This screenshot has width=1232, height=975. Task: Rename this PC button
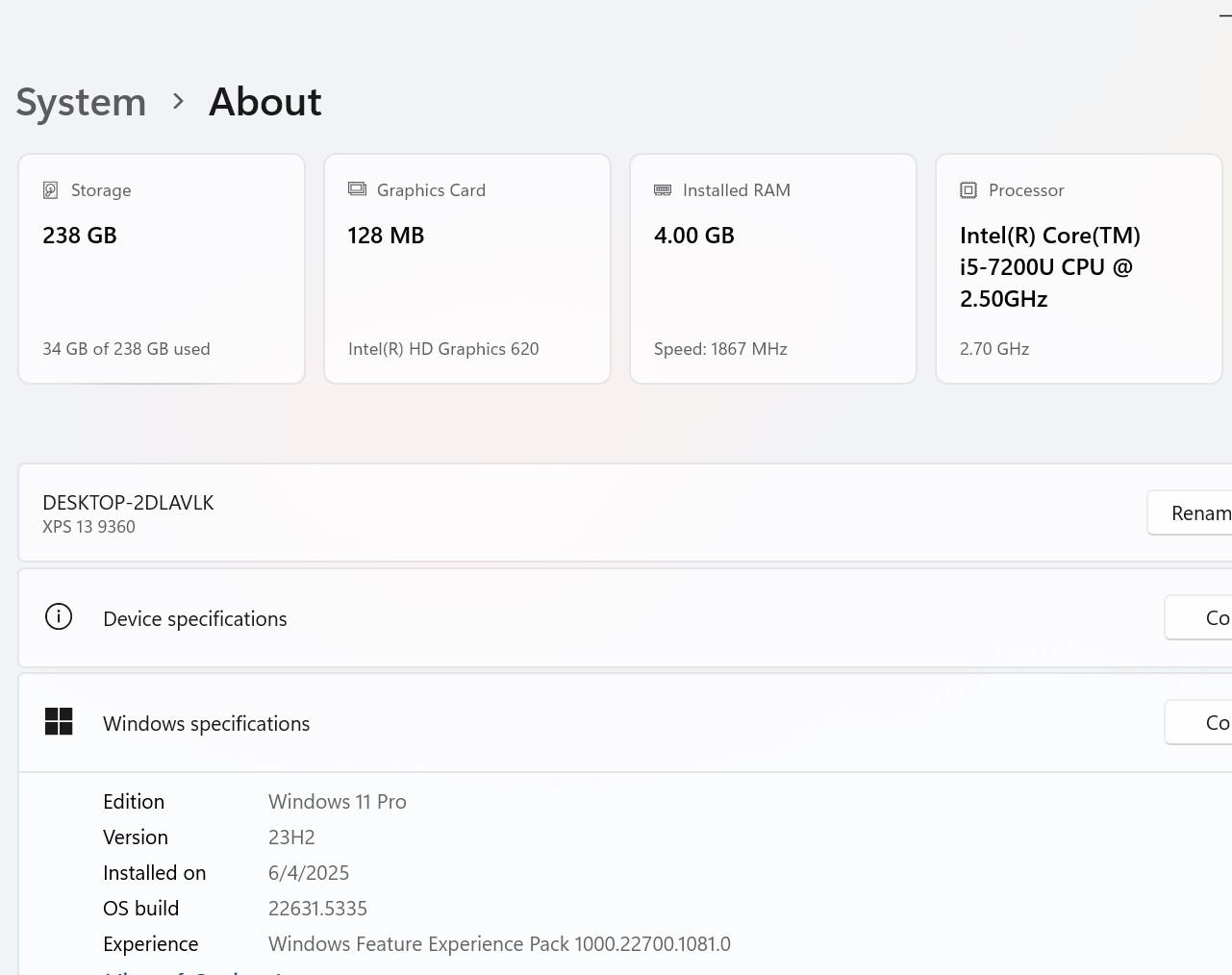click(1190, 513)
